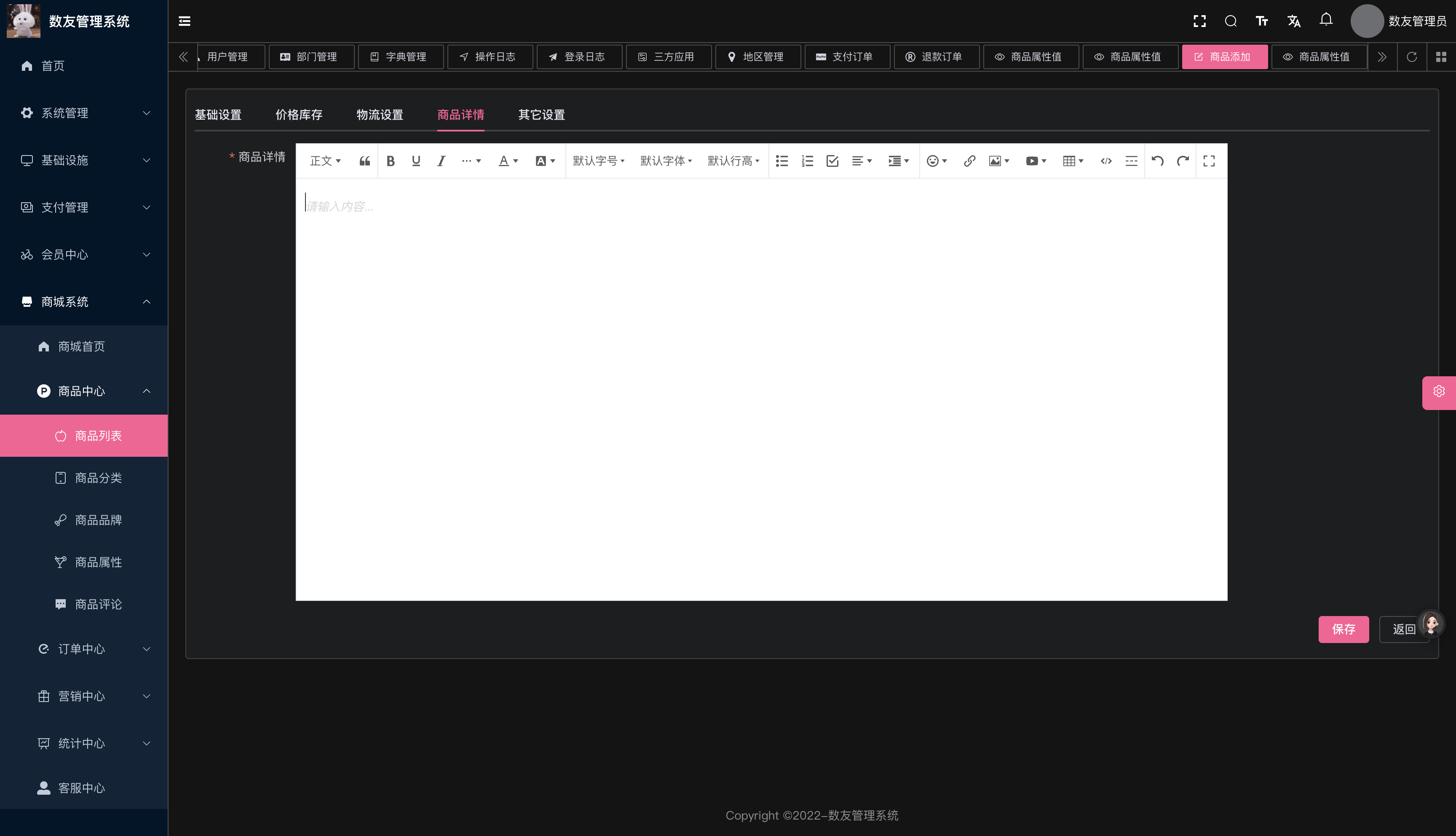
Task: Expand 系统管理 sidebar menu
Action: 84,113
